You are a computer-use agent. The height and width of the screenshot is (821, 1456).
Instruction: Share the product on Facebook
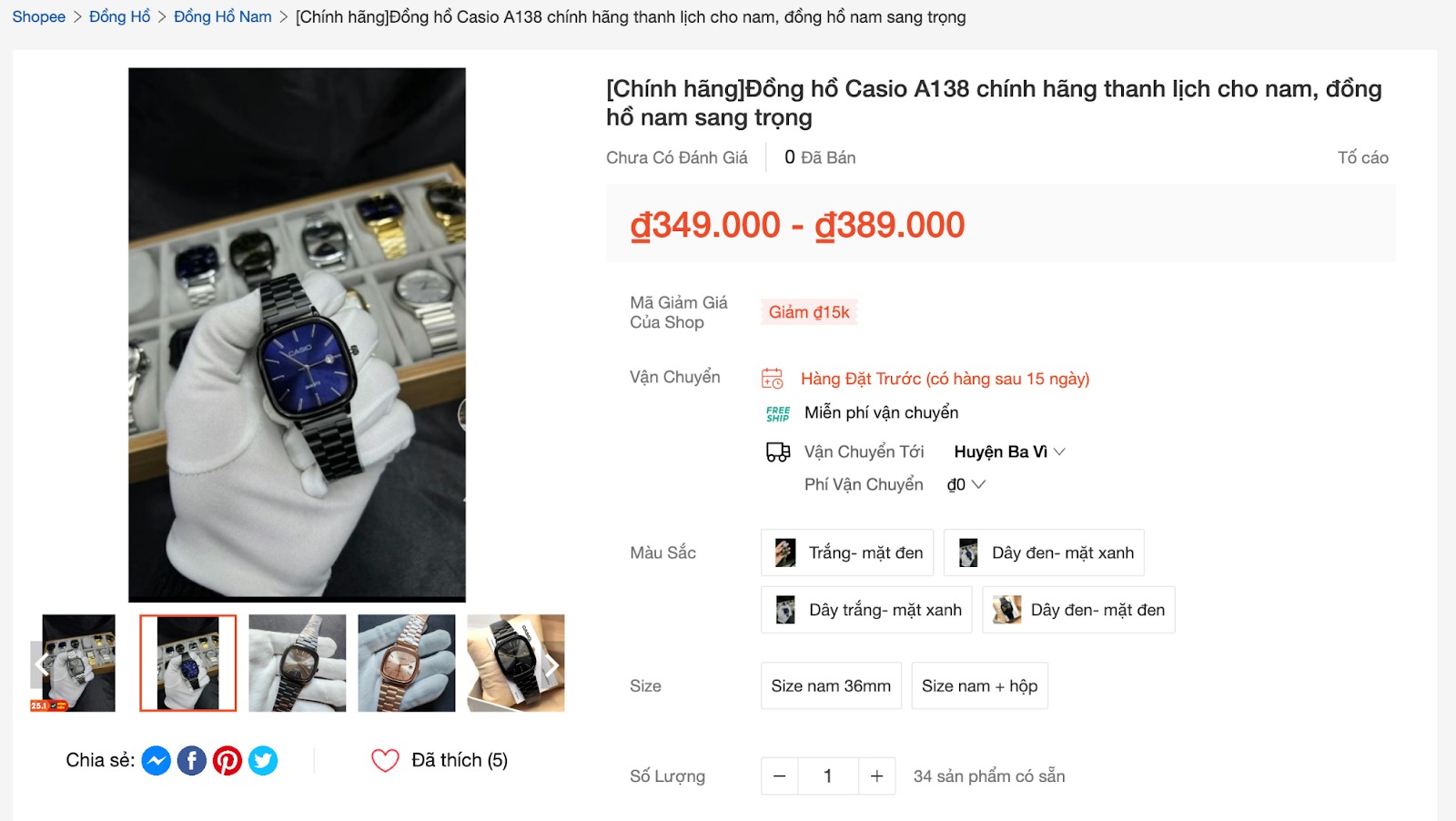pyautogui.click(x=192, y=759)
